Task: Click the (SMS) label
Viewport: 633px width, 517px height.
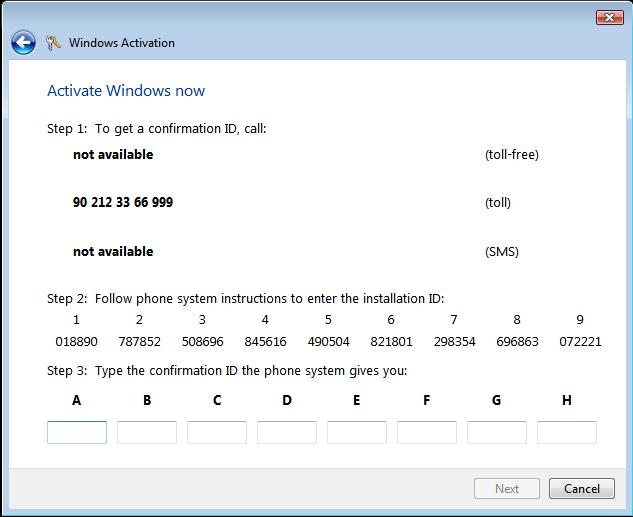Action: (502, 252)
